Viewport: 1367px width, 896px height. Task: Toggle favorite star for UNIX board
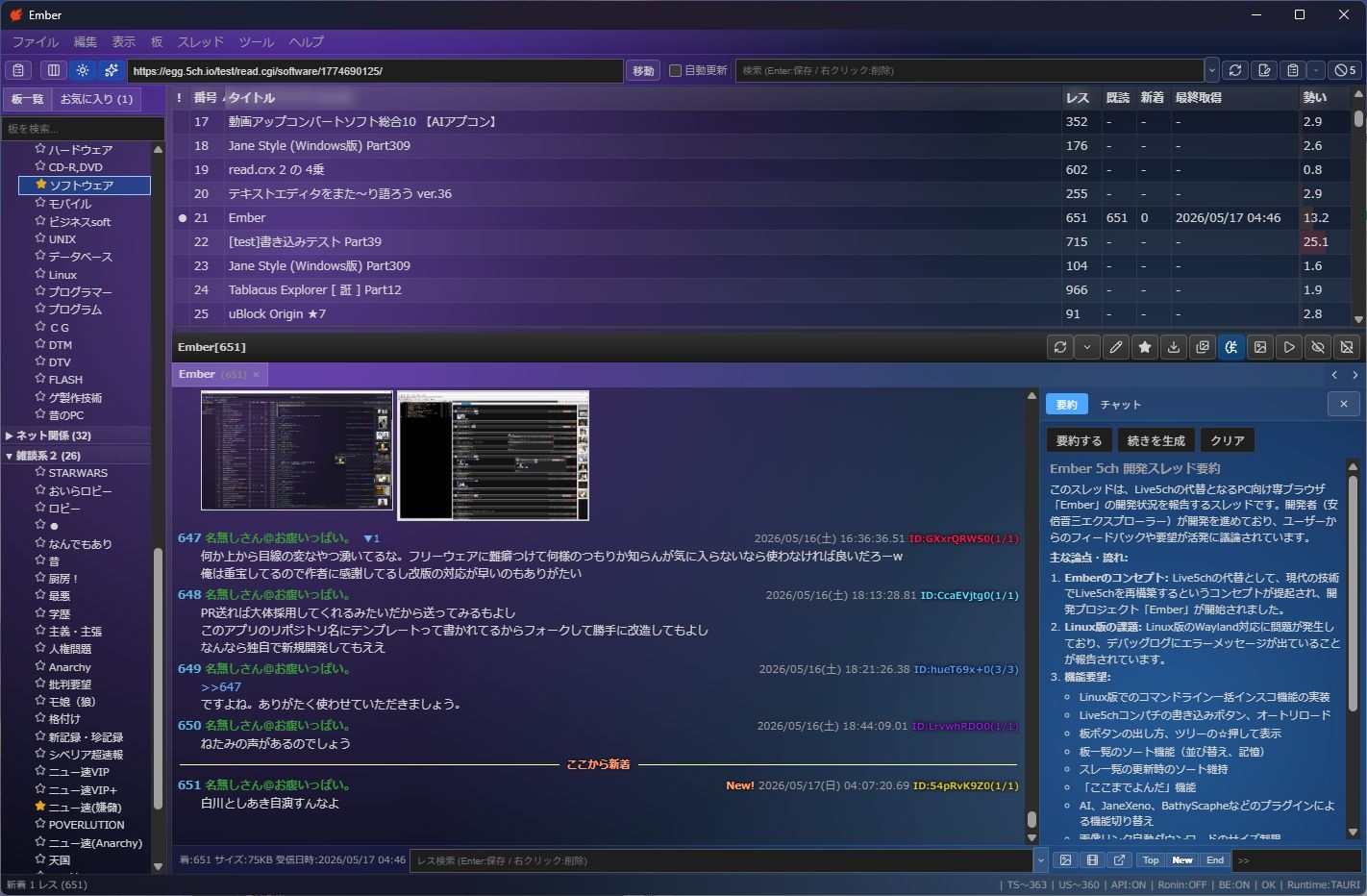click(x=40, y=238)
